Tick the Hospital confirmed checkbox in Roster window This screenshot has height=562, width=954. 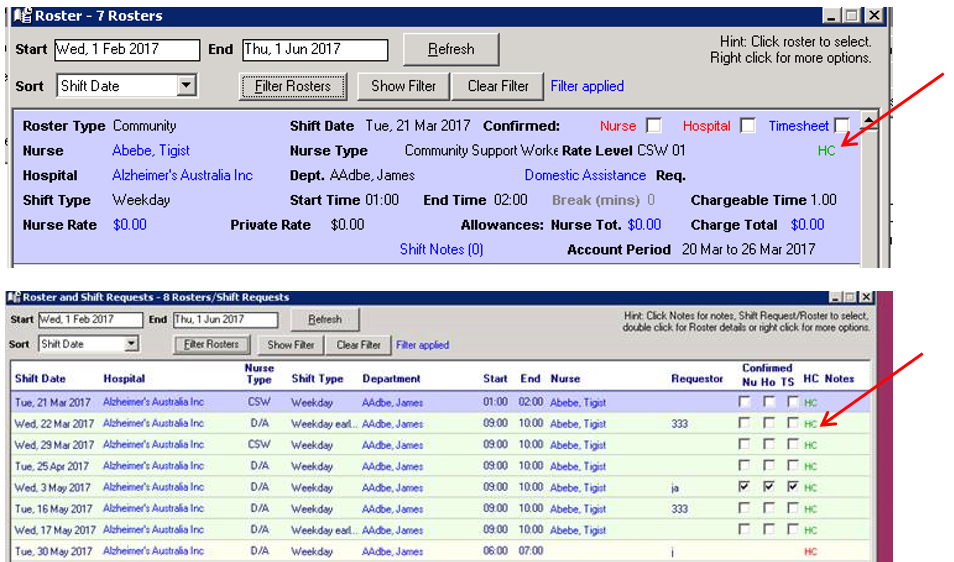(x=748, y=125)
